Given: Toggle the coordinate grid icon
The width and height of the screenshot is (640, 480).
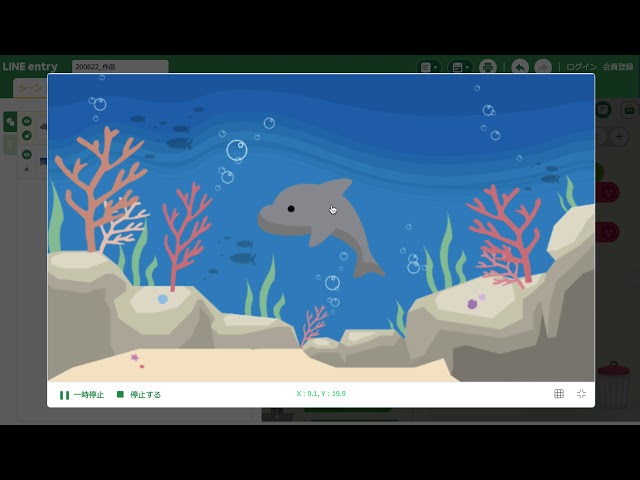Looking at the screenshot, I should [x=559, y=394].
